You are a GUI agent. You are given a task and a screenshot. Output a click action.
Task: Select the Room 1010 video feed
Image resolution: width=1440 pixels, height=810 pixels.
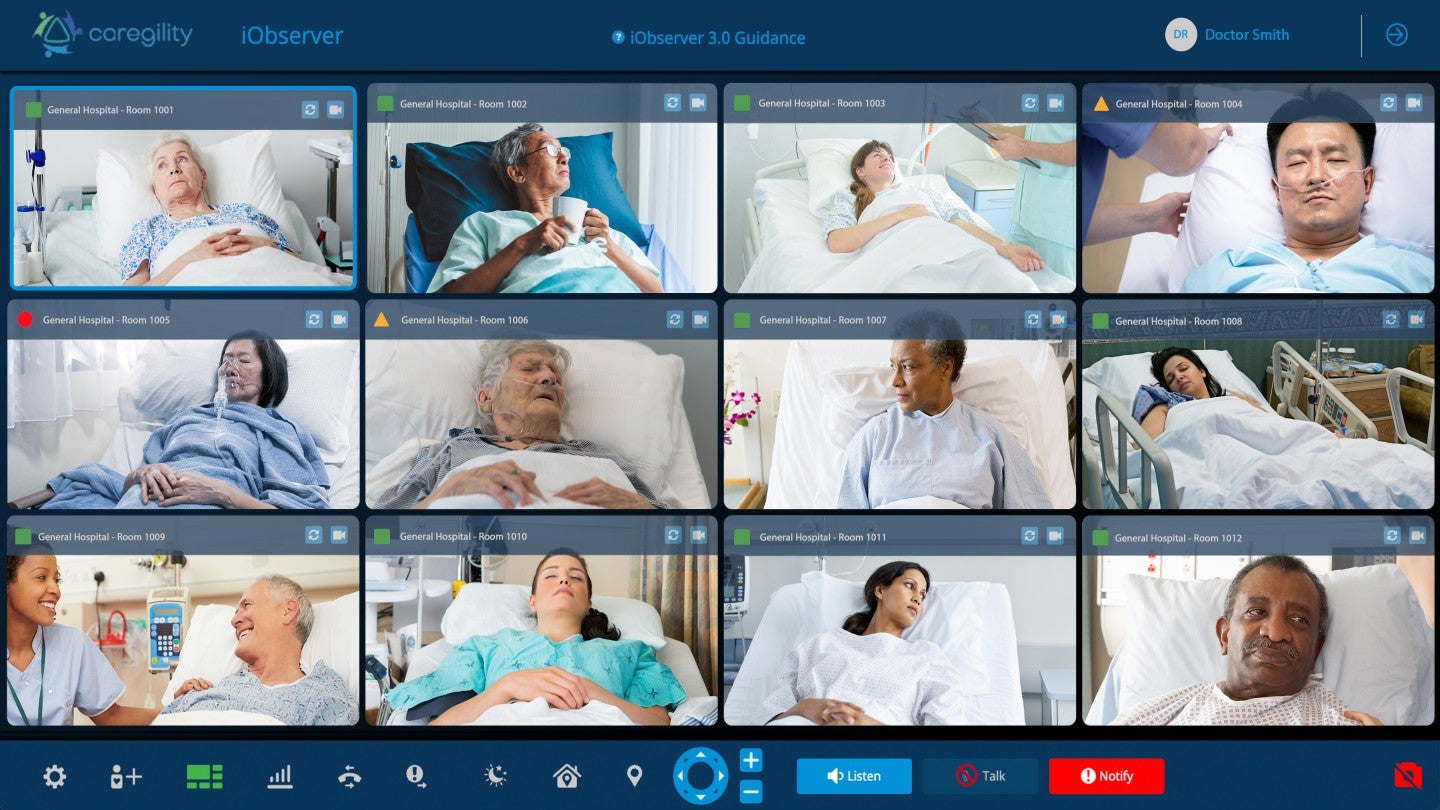coord(541,620)
